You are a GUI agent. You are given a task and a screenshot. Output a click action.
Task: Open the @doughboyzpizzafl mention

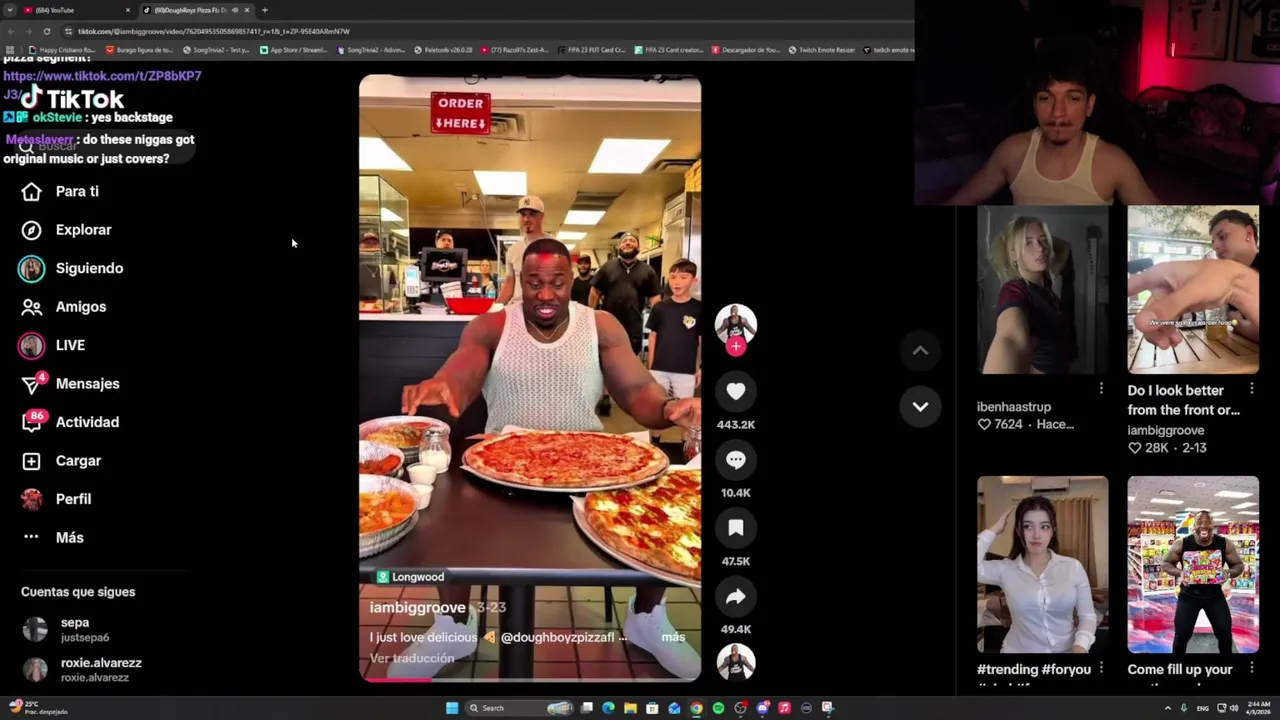coord(558,637)
